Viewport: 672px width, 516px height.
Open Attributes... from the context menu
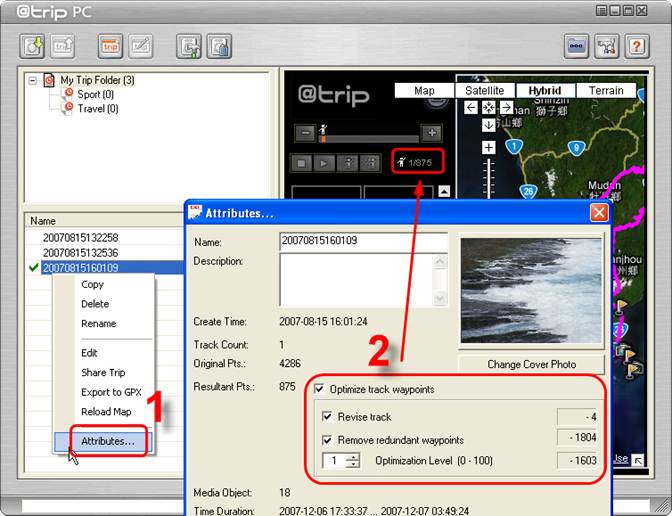(x=103, y=441)
